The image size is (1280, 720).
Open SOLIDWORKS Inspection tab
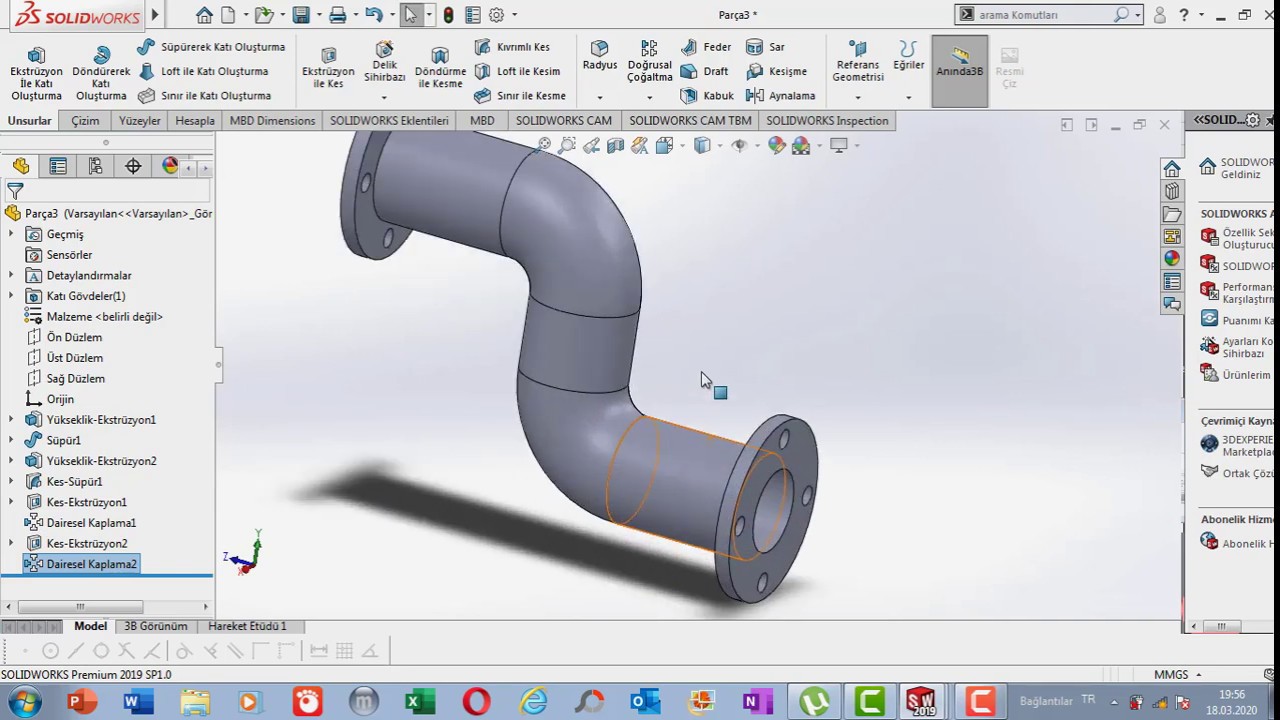click(827, 121)
